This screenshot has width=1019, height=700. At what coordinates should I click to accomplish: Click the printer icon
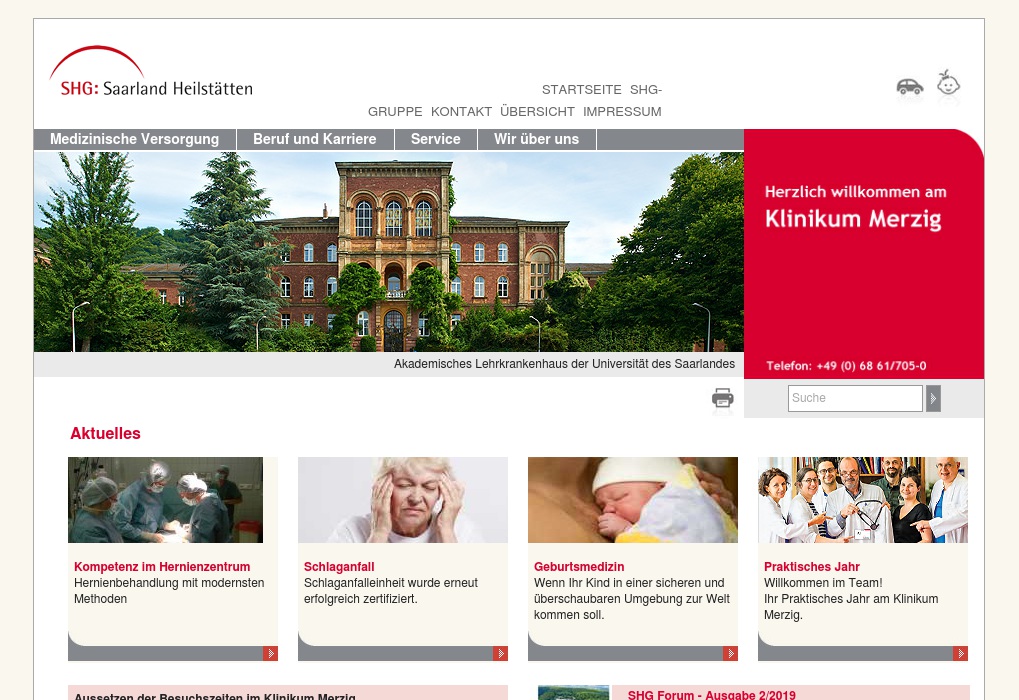[x=722, y=399]
